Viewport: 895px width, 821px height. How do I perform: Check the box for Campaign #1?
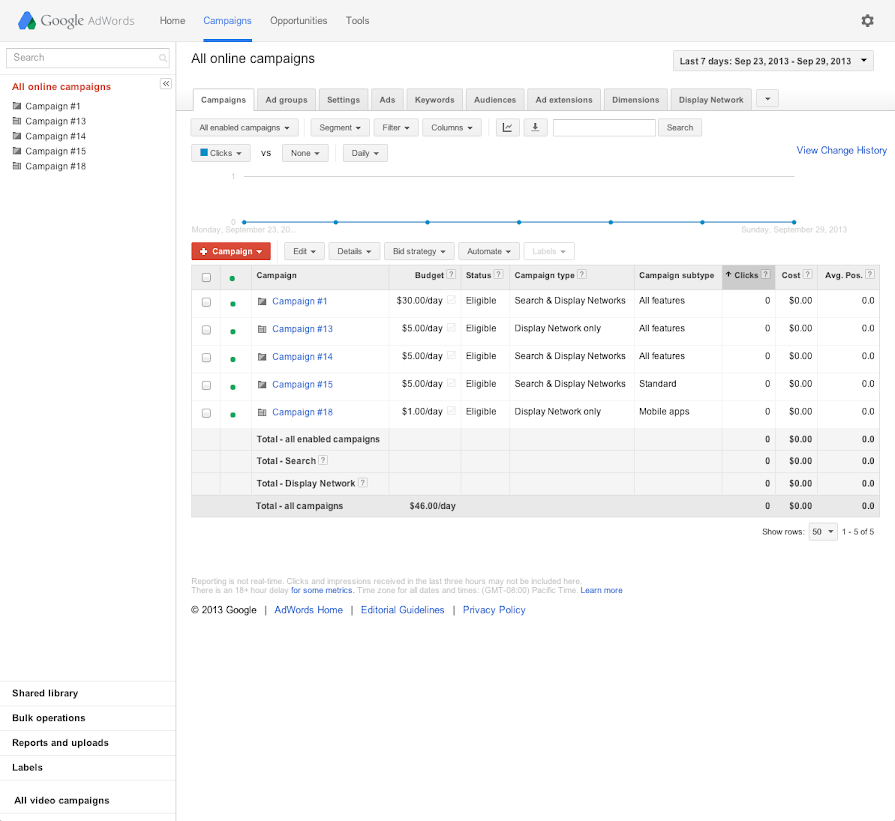[207, 302]
